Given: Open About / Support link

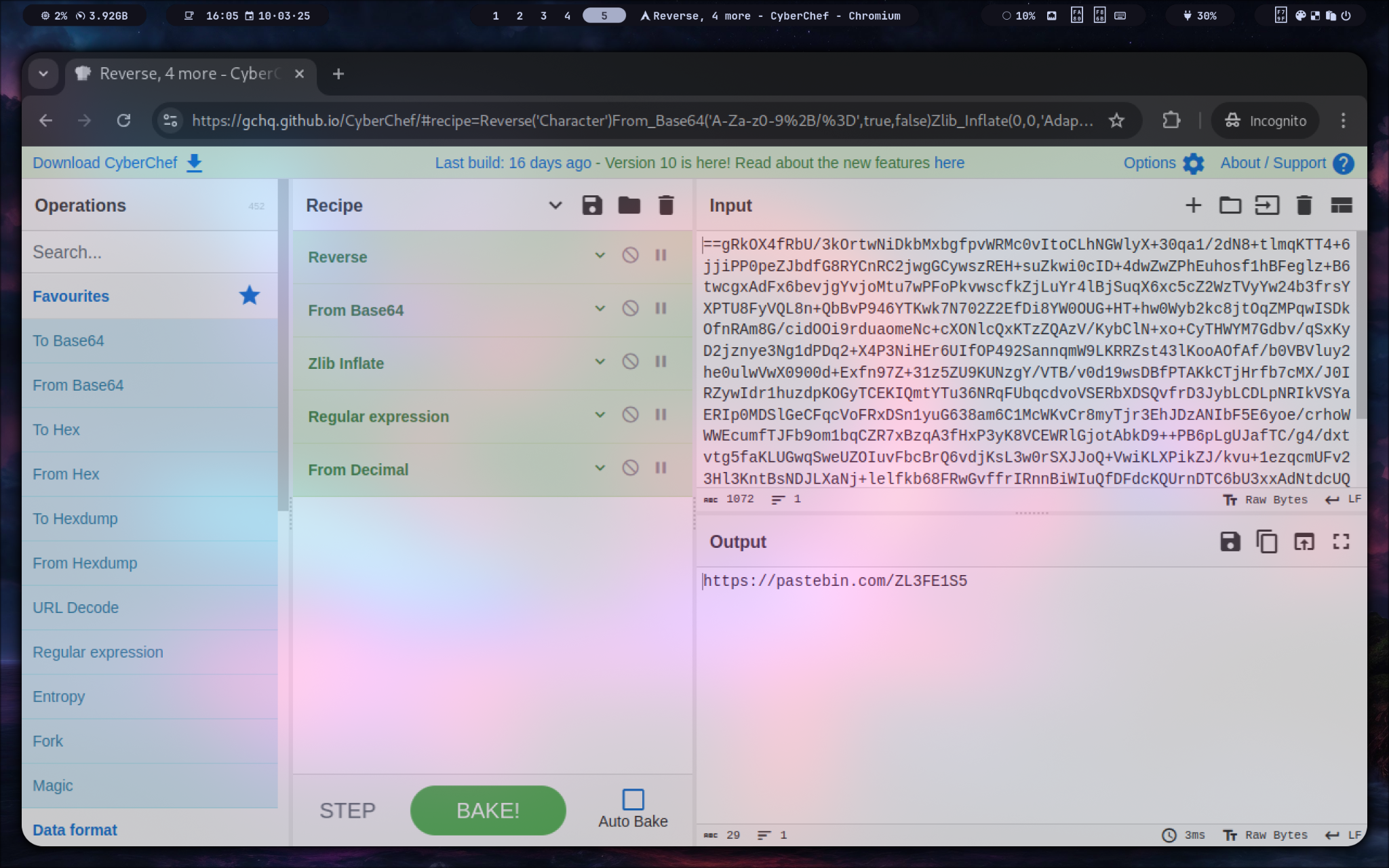Looking at the screenshot, I should [x=1273, y=163].
